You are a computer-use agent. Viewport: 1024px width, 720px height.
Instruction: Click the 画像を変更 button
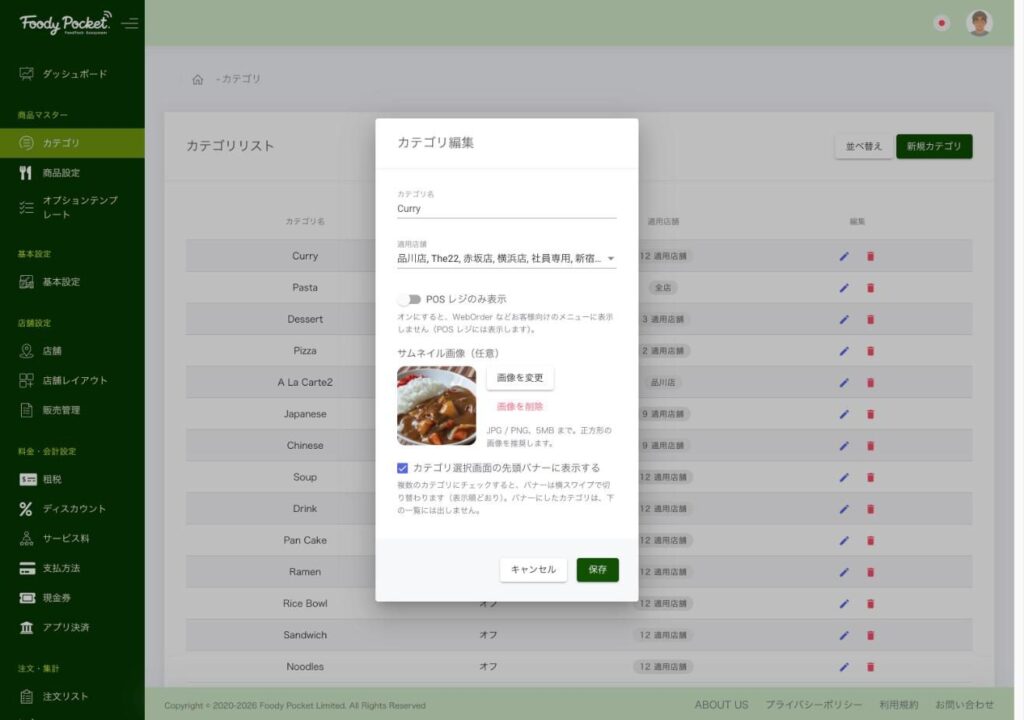tap(520, 378)
